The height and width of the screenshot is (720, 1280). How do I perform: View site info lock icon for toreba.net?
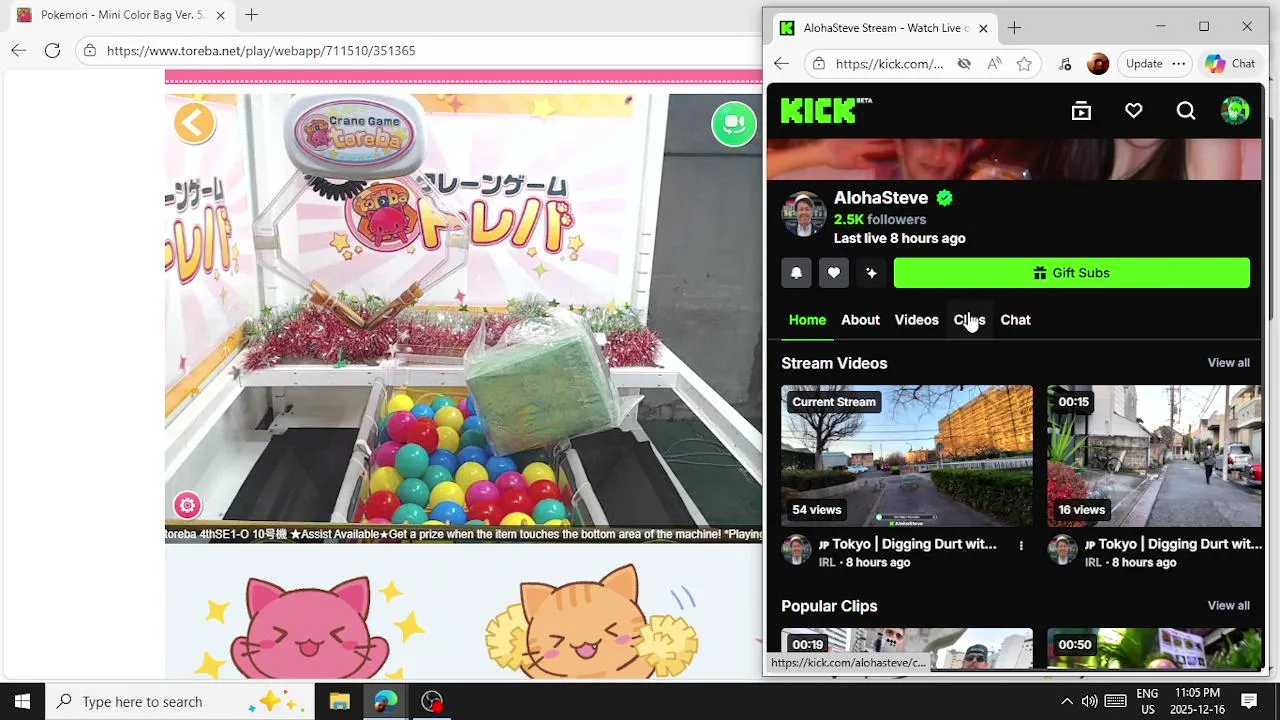89,50
